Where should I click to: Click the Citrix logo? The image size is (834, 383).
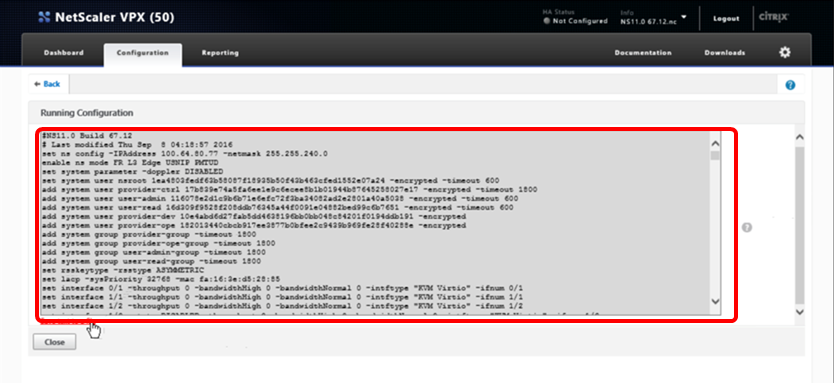pyautogui.click(x=773, y=17)
